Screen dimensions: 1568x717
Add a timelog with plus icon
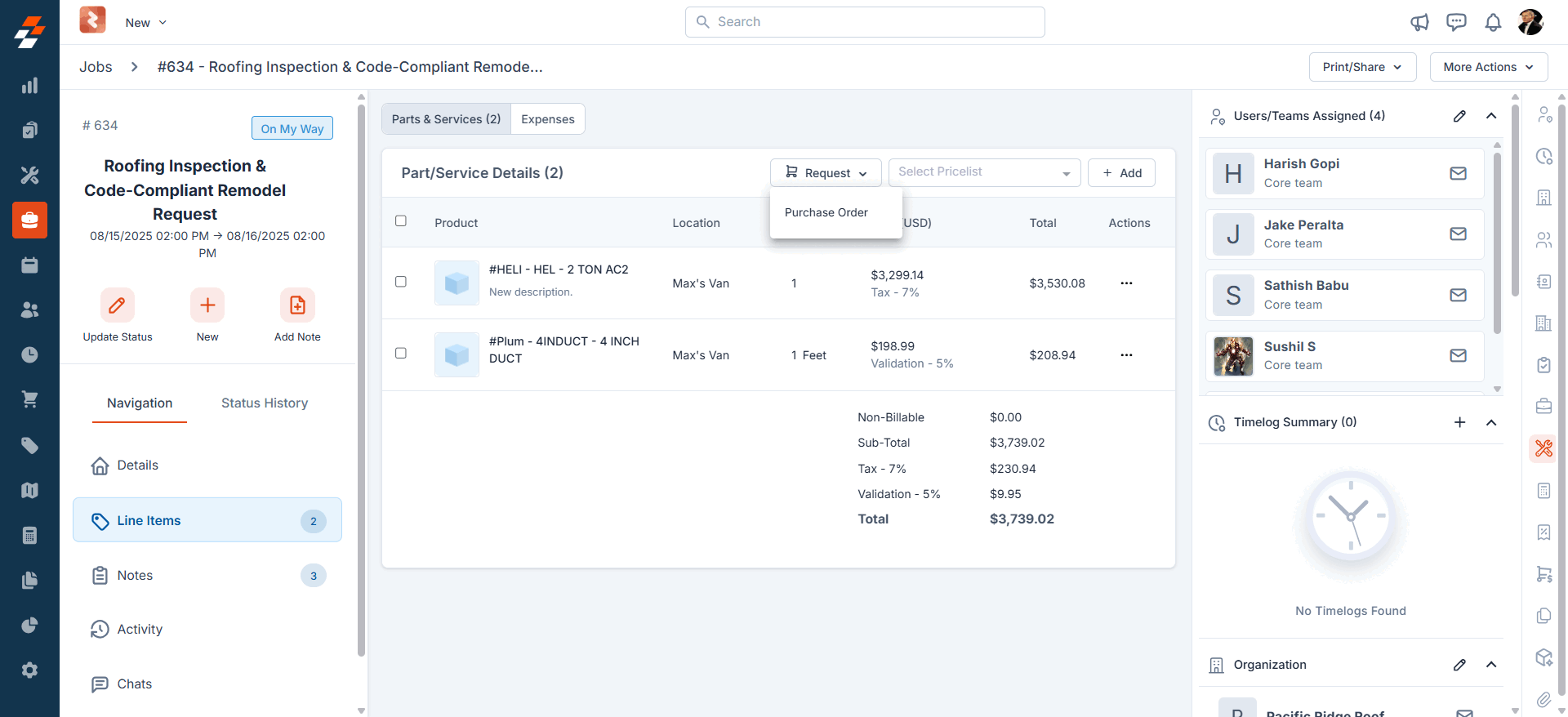[1459, 422]
